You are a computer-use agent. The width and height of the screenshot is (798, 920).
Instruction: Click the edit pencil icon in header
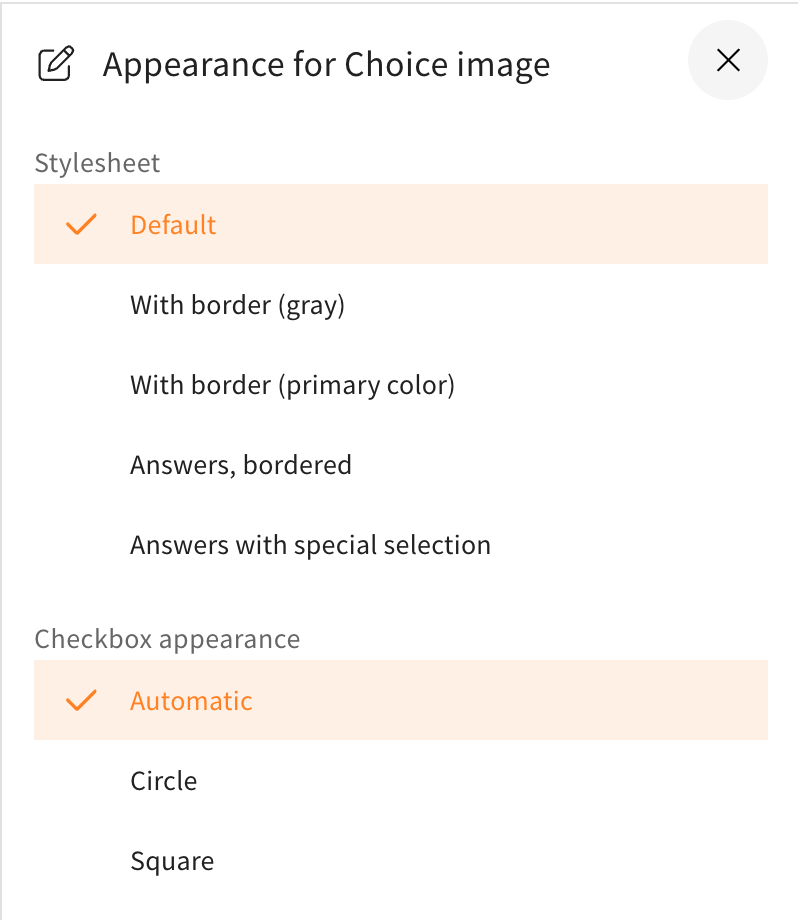pyautogui.click(x=55, y=65)
